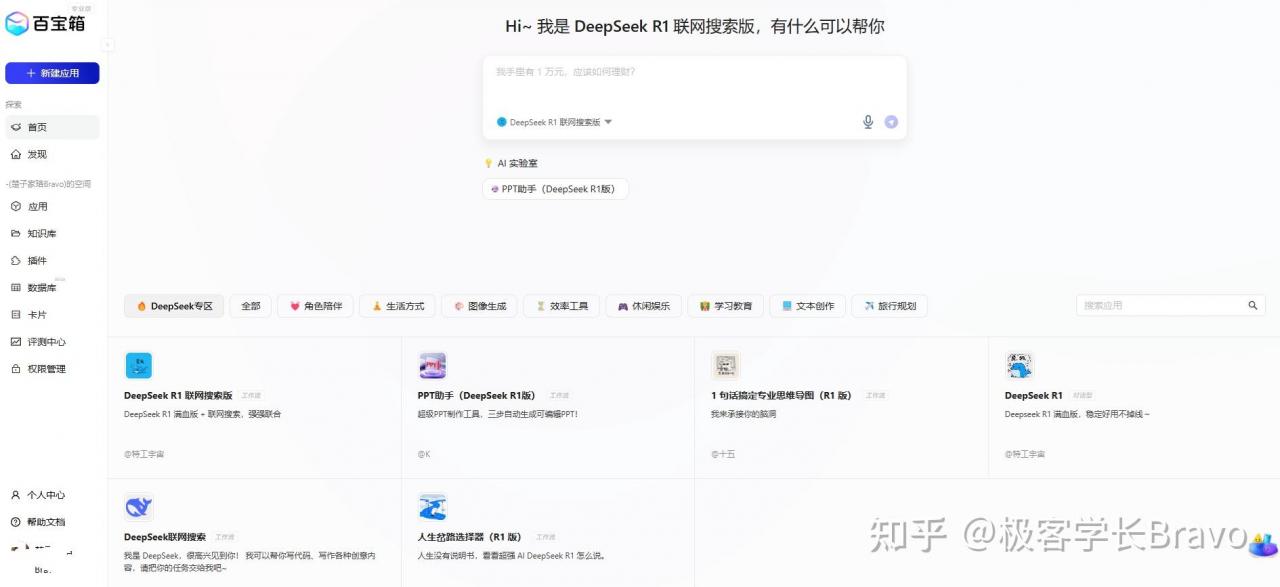Viewport: 1280px width, 587px height.
Task: Open the 人生岔路选择器（R1 版）card title
Action: pos(470,537)
